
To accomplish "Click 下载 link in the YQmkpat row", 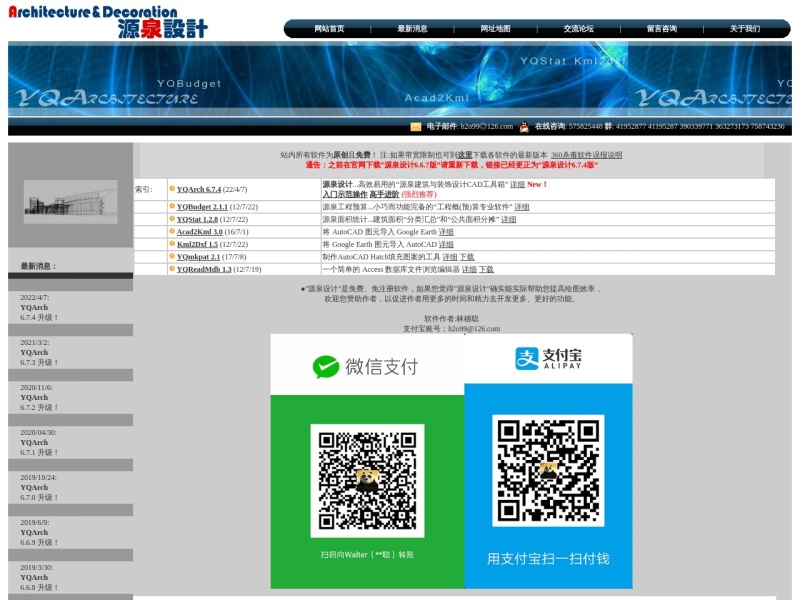I will (467, 257).
